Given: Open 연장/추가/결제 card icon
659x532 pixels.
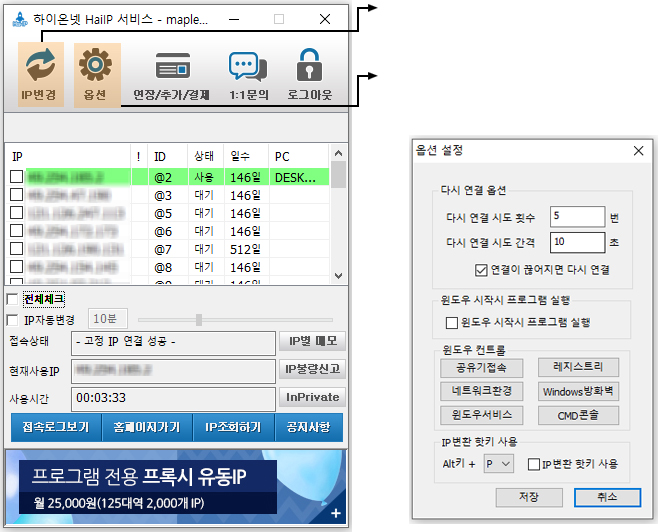Looking at the screenshot, I should pos(173,66).
